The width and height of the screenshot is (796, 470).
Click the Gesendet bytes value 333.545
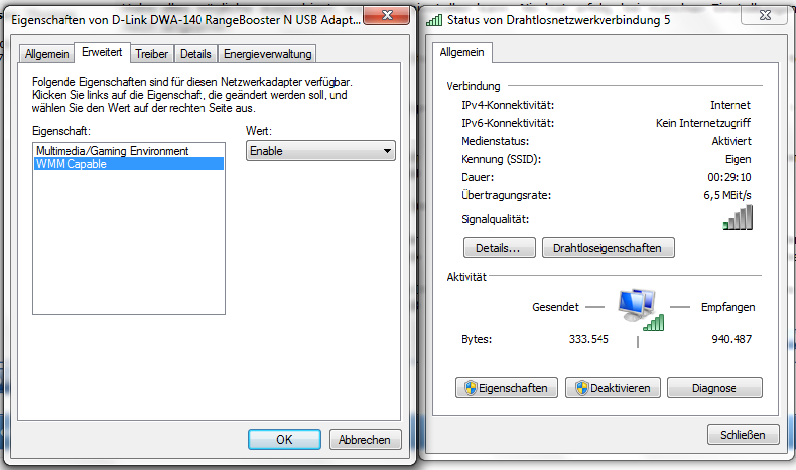588,339
